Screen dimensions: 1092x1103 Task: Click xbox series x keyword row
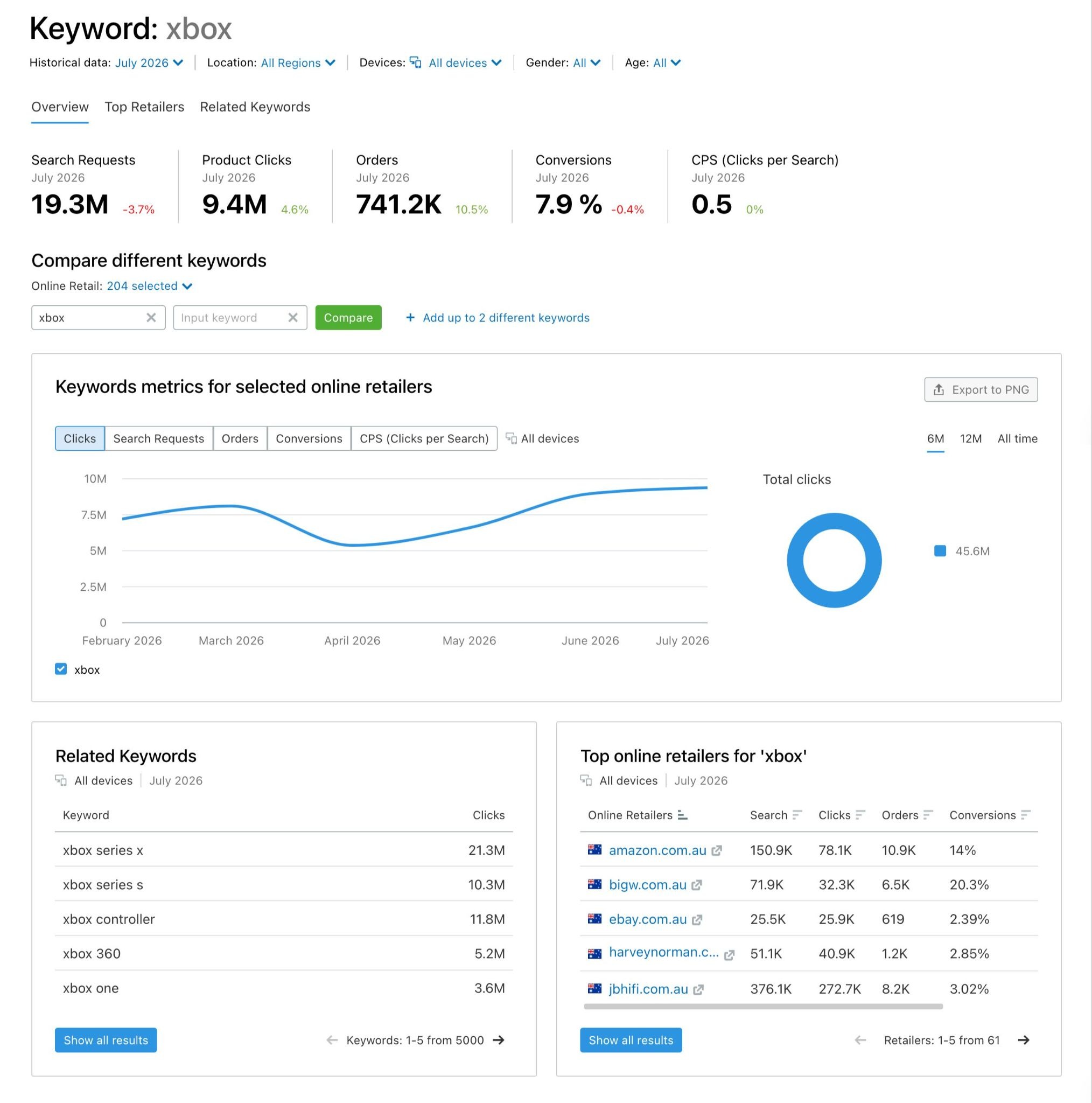click(x=284, y=850)
